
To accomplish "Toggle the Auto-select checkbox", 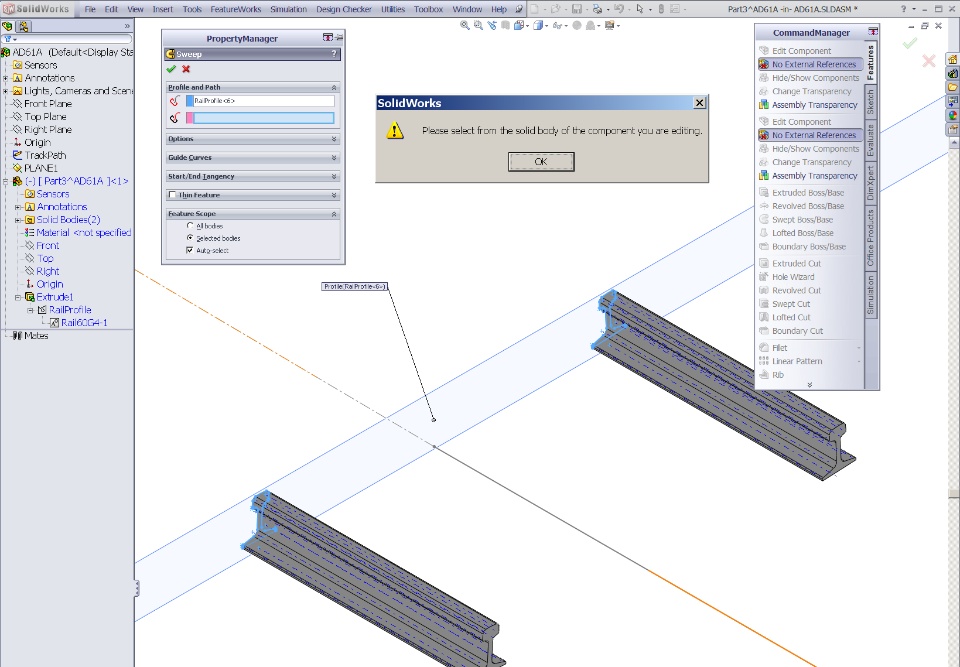I will (x=190, y=250).
